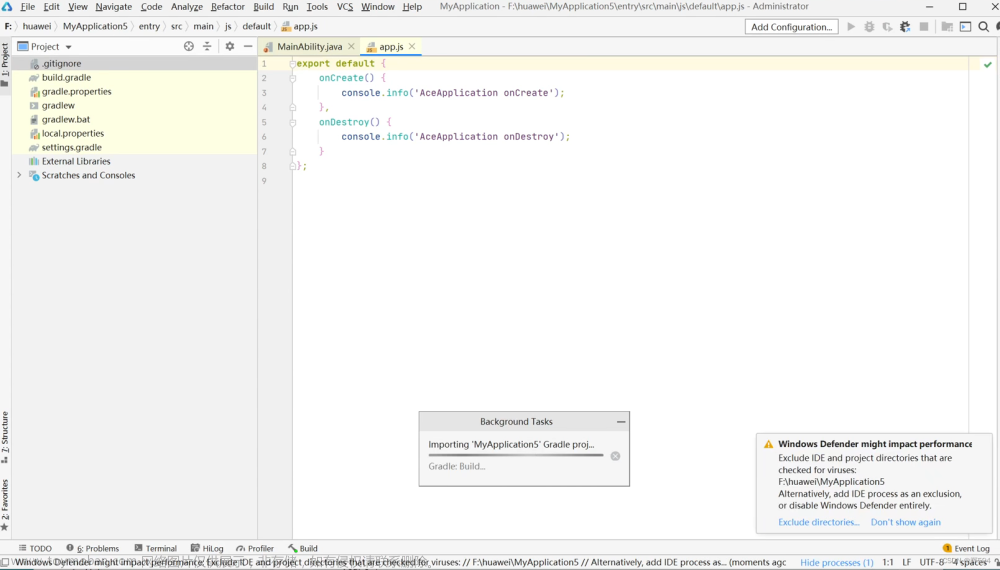Select gradlew.bat file

135,120
